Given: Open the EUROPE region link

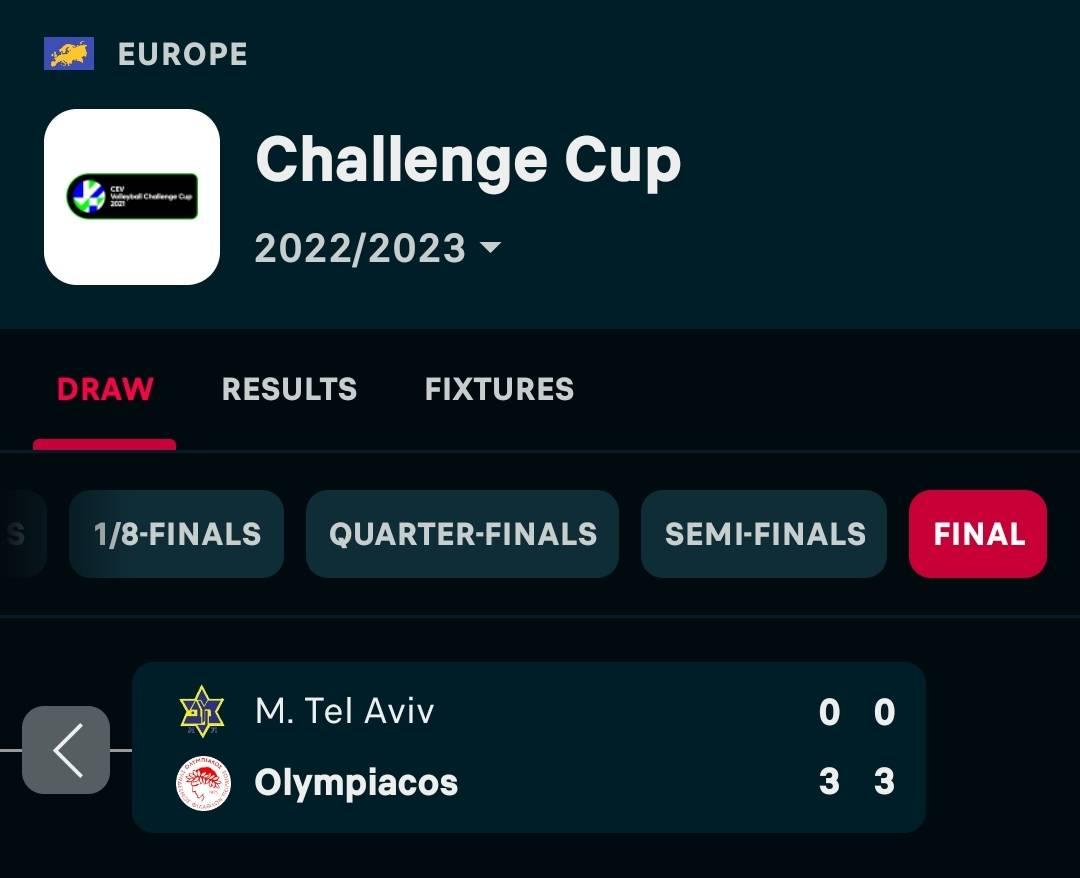Looking at the screenshot, I should tap(182, 54).
